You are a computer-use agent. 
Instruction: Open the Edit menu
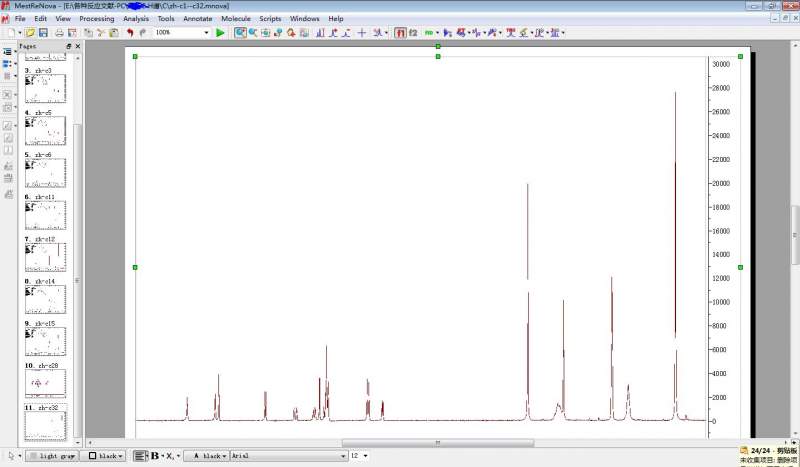(40, 18)
